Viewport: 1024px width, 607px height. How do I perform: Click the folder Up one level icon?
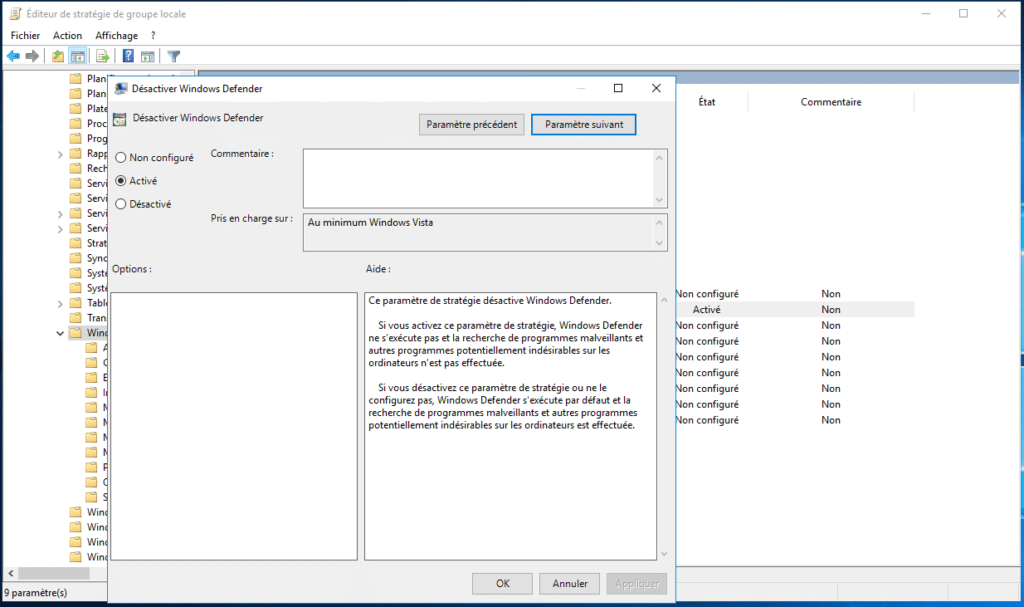(x=58, y=56)
